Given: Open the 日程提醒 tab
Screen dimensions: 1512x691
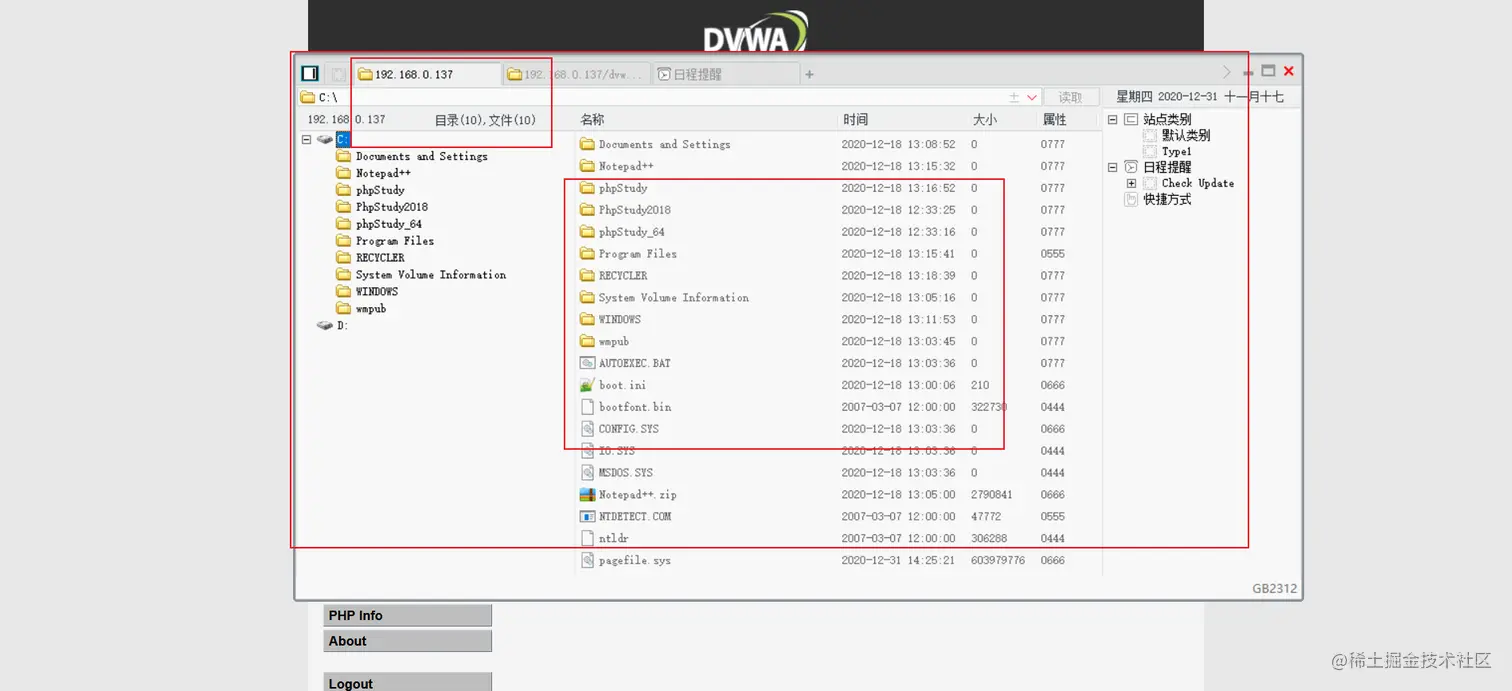Looking at the screenshot, I should point(726,74).
